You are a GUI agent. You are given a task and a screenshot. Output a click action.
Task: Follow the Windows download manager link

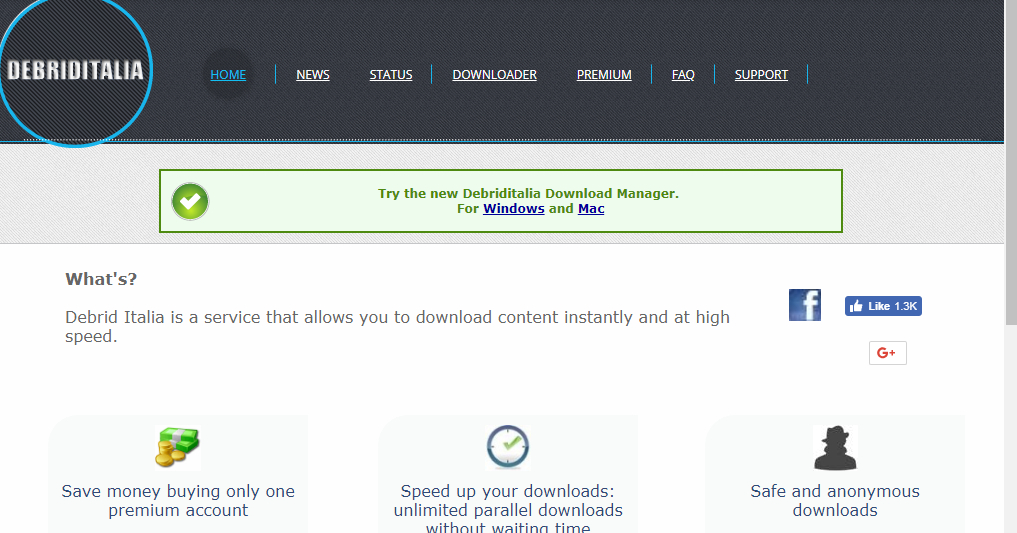(514, 209)
